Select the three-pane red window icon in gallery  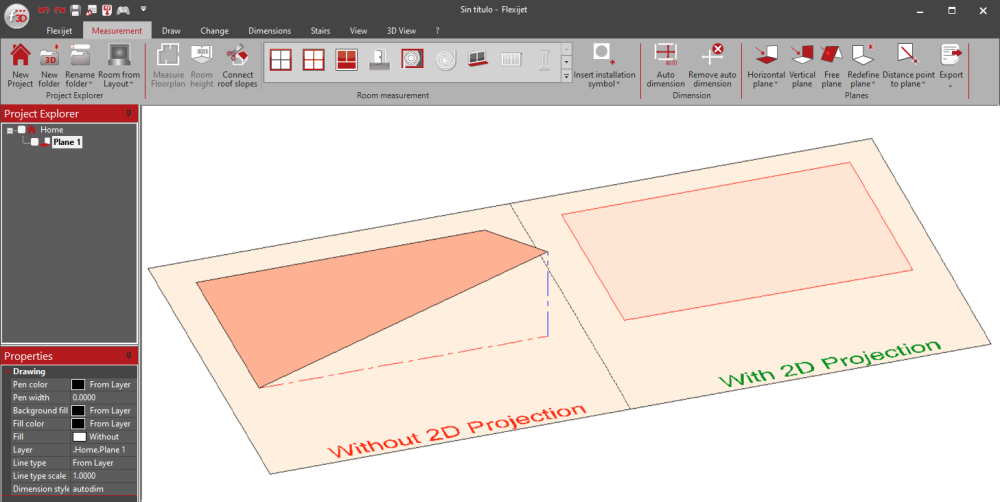point(346,59)
